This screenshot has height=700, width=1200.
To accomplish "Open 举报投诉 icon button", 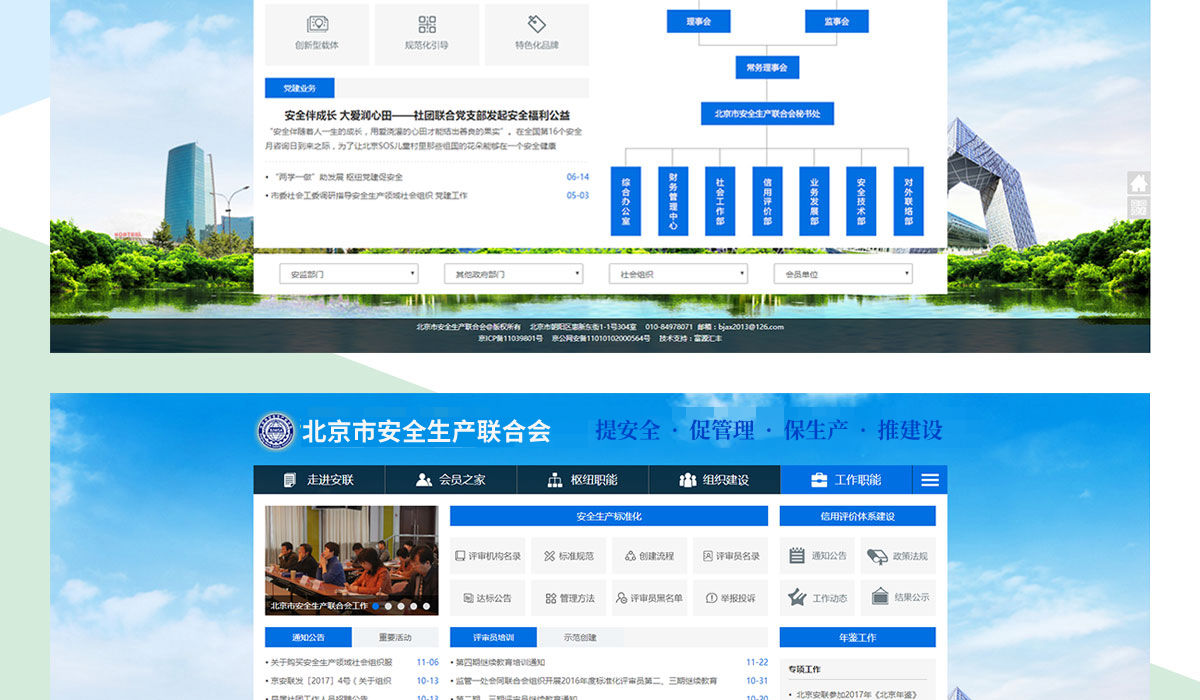I will coord(731,598).
